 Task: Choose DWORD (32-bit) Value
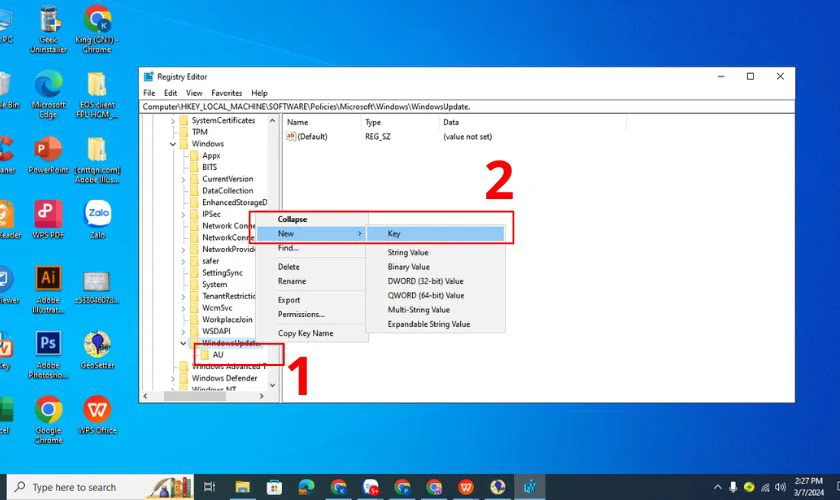436,281
